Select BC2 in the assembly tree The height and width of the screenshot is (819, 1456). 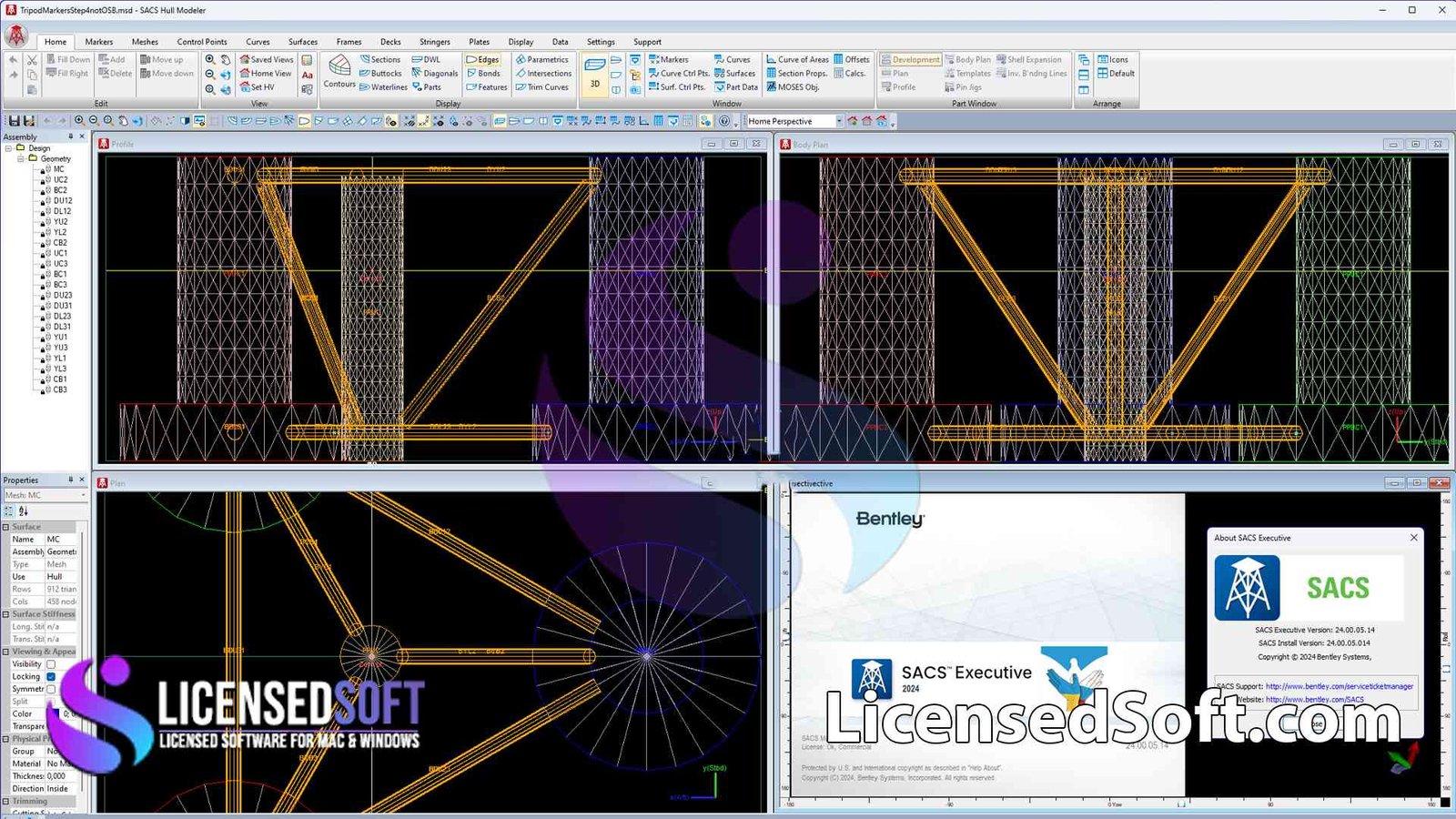point(60,190)
